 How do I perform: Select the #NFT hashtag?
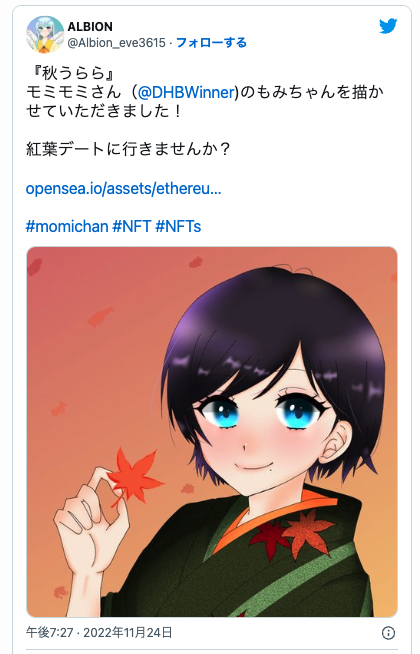tap(132, 226)
